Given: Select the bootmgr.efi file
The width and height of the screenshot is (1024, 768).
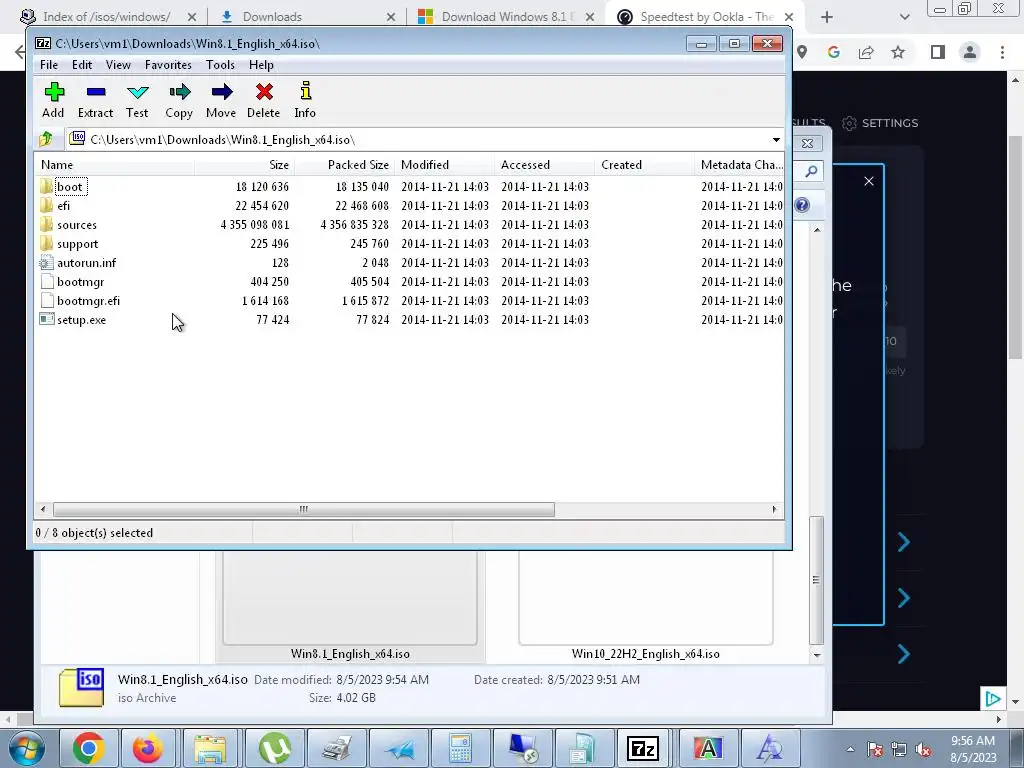Looking at the screenshot, I should coord(88,300).
